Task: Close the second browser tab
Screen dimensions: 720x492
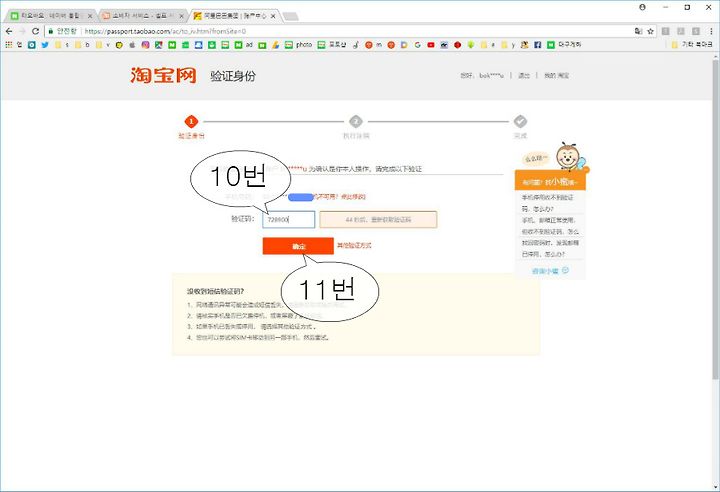Action: click(x=181, y=16)
